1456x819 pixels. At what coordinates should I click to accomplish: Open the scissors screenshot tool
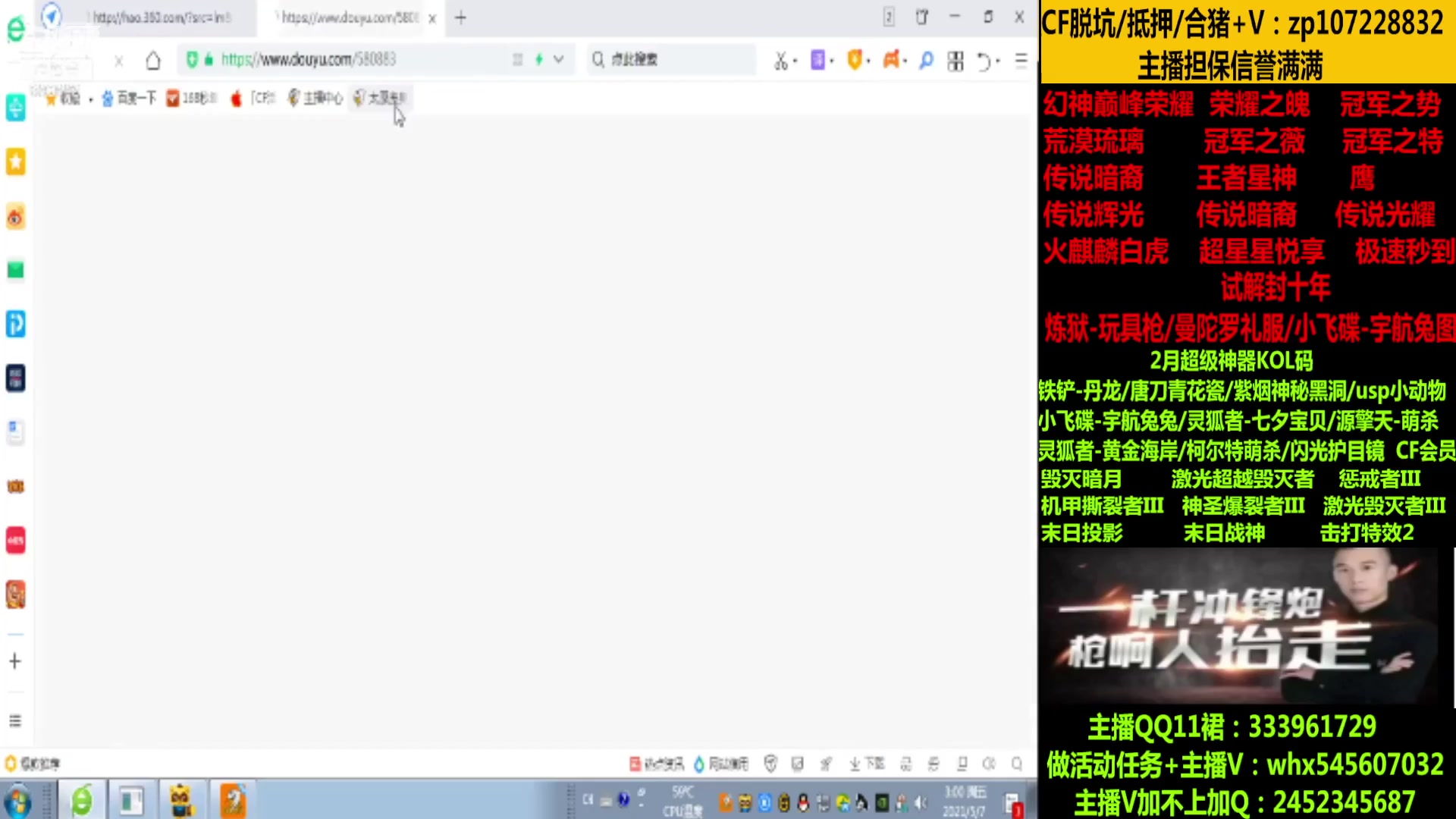[x=780, y=61]
